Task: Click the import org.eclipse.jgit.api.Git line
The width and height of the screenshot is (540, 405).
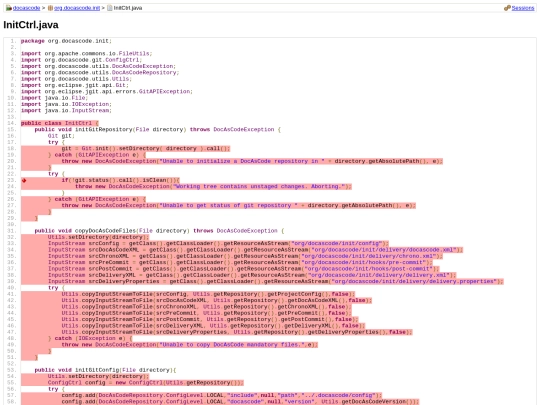Action: point(75,85)
